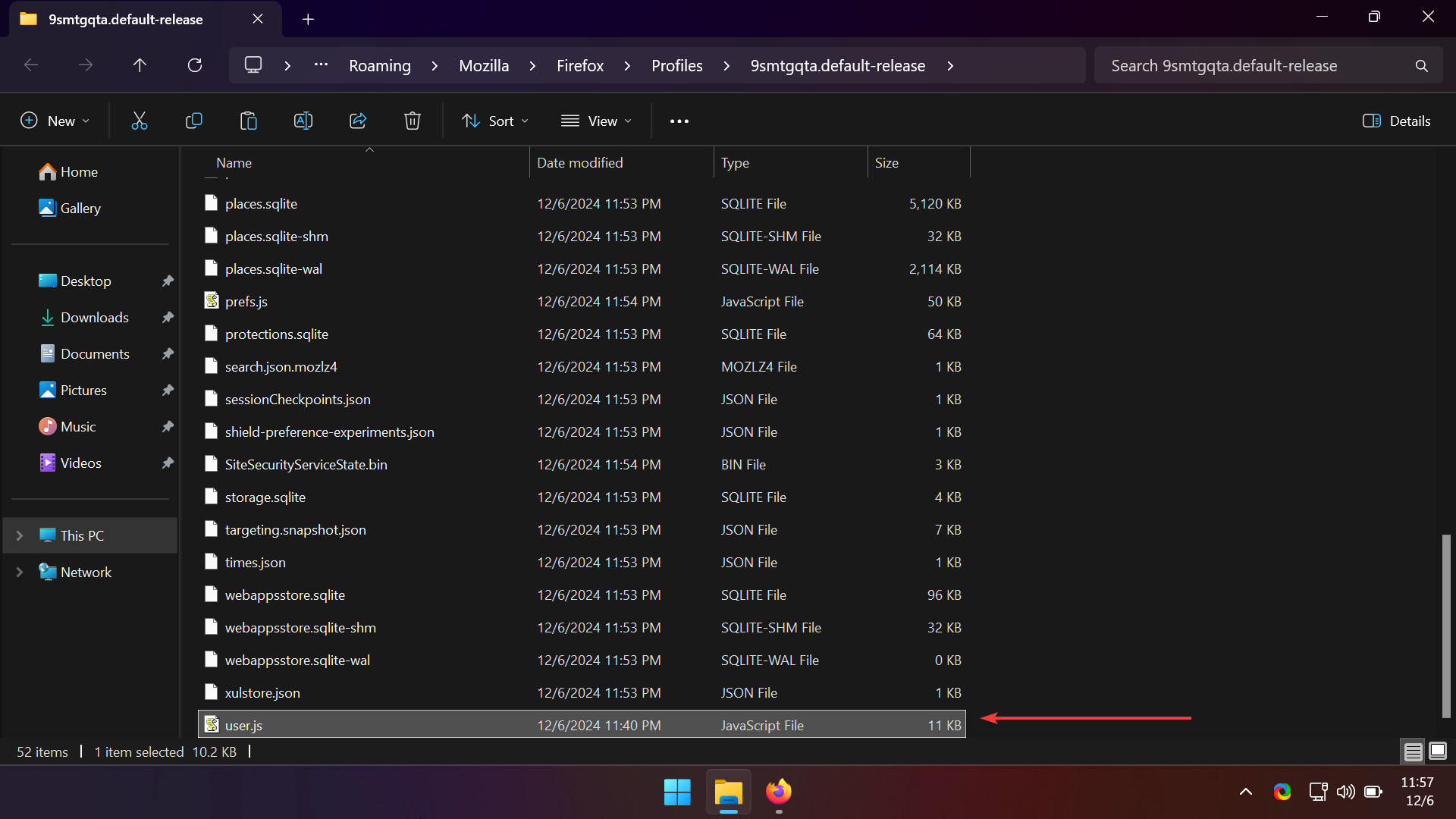Select Home in the navigation pane
This screenshot has height=819, width=1456.
click(79, 172)
